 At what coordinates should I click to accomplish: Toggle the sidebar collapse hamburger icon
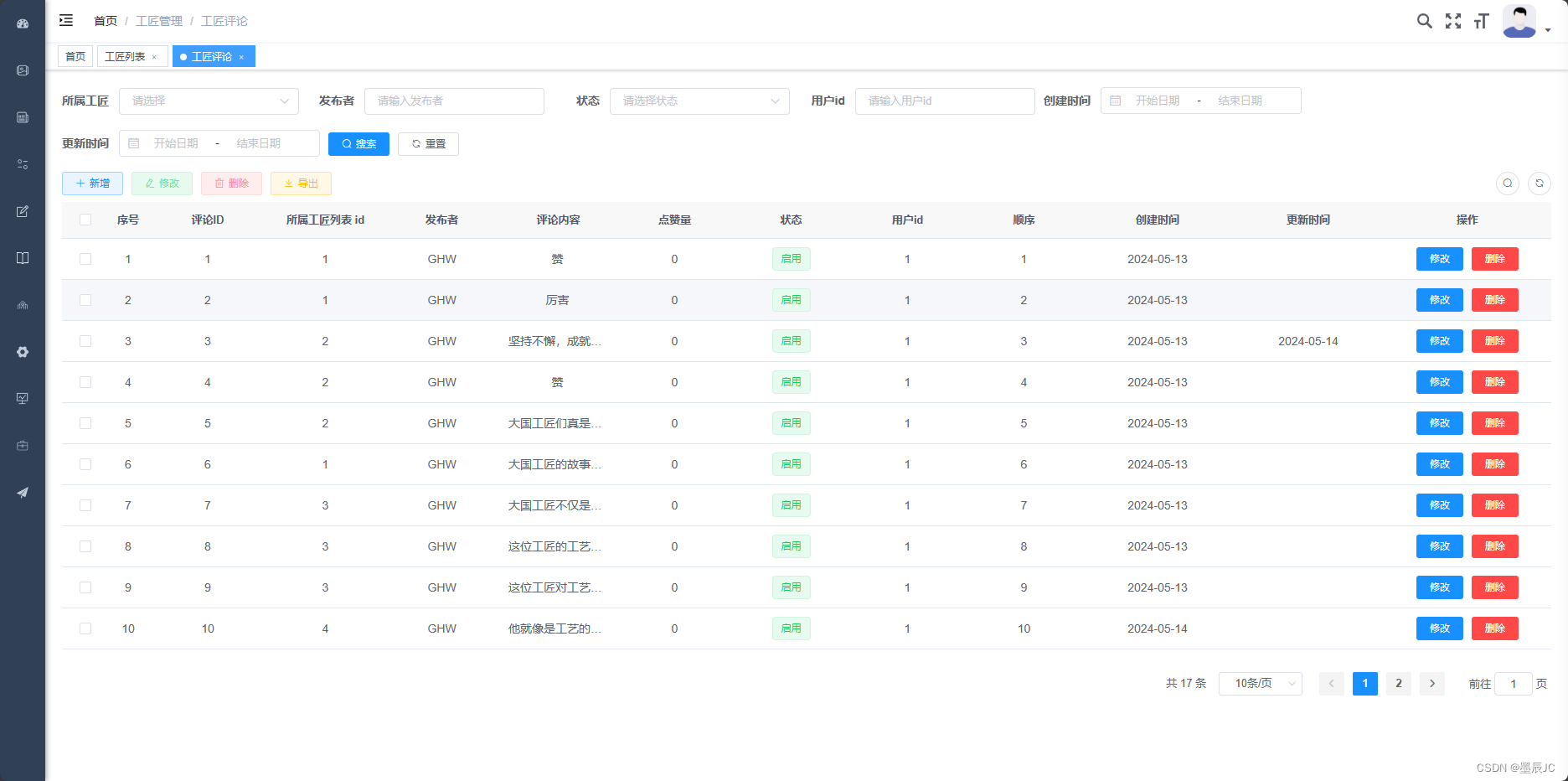click(x=66, y=20)
